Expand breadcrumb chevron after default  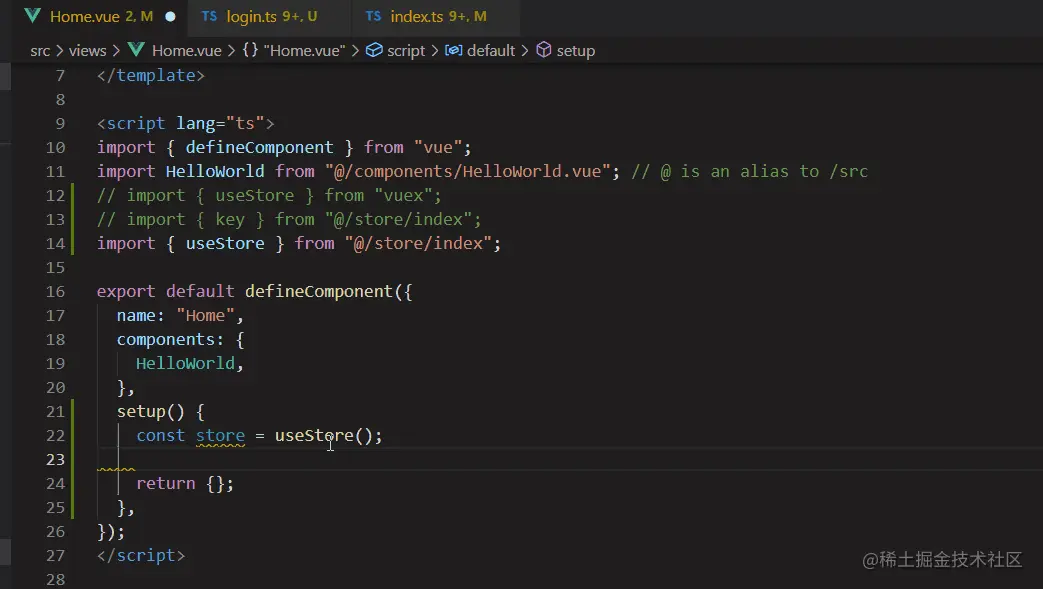click(525, 51)
